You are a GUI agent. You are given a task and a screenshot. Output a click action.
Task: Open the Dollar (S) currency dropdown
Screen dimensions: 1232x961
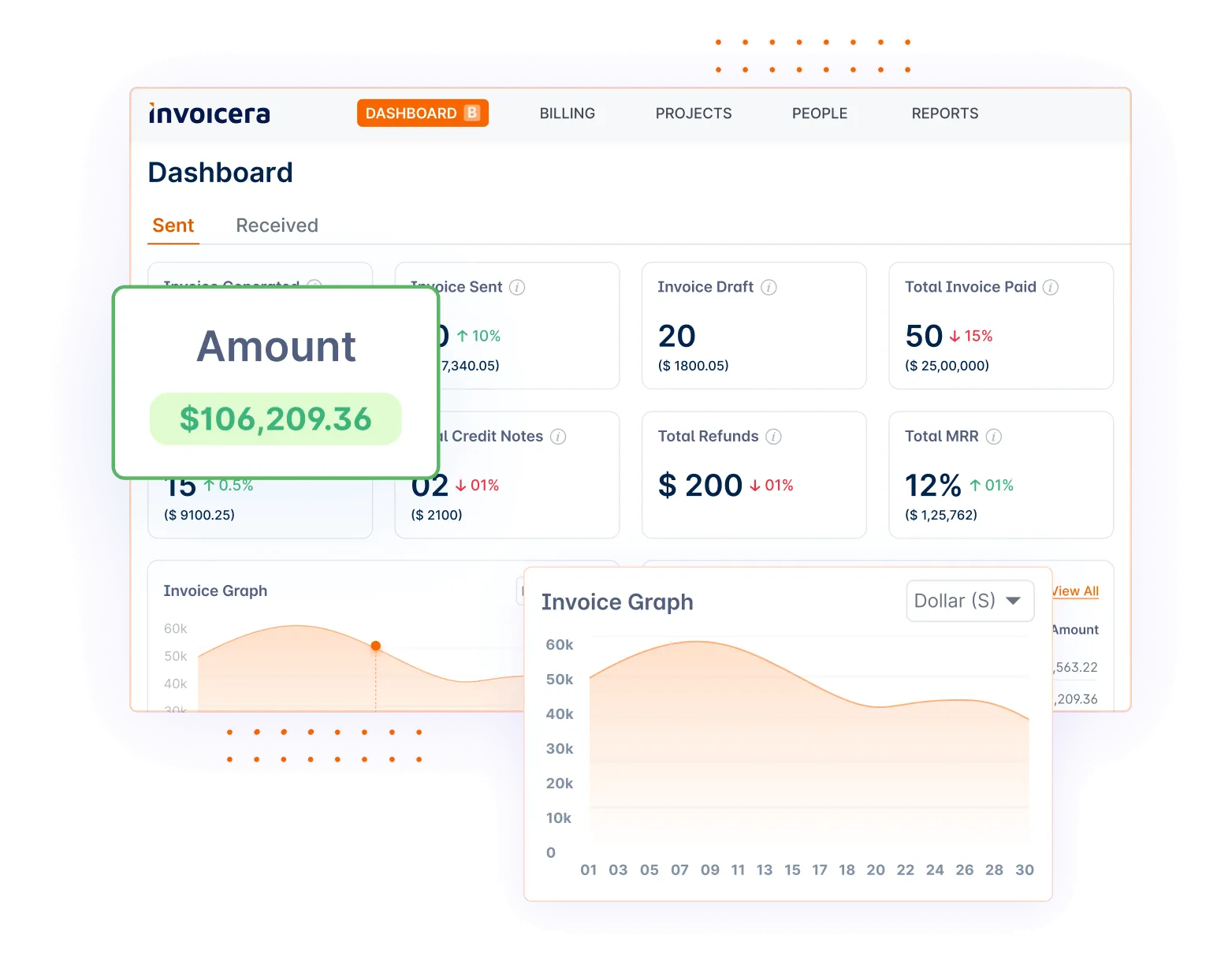tap(970, 601)
